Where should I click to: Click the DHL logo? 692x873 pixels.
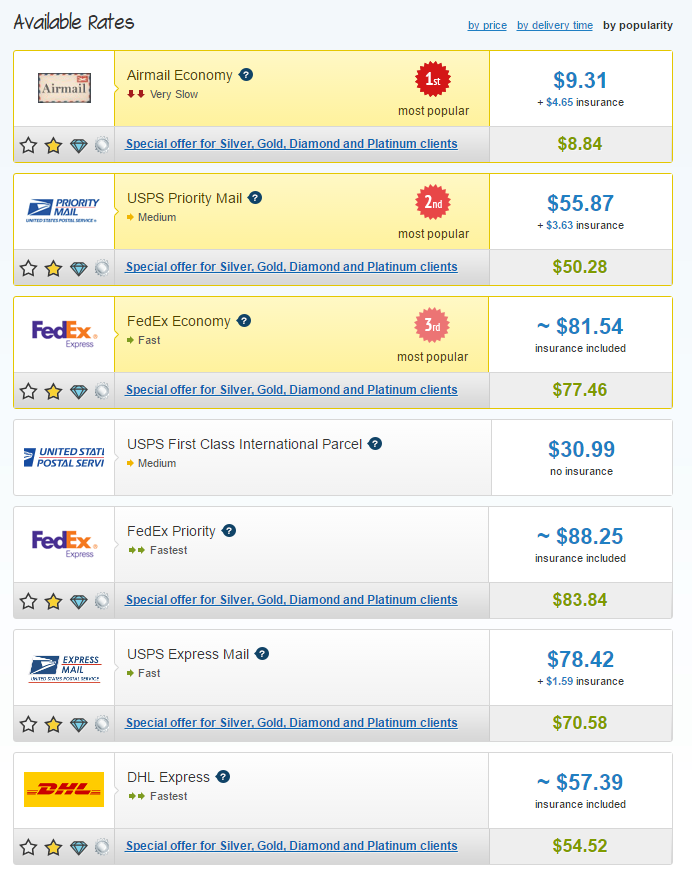pyautogui.click(x=64, y=790)
